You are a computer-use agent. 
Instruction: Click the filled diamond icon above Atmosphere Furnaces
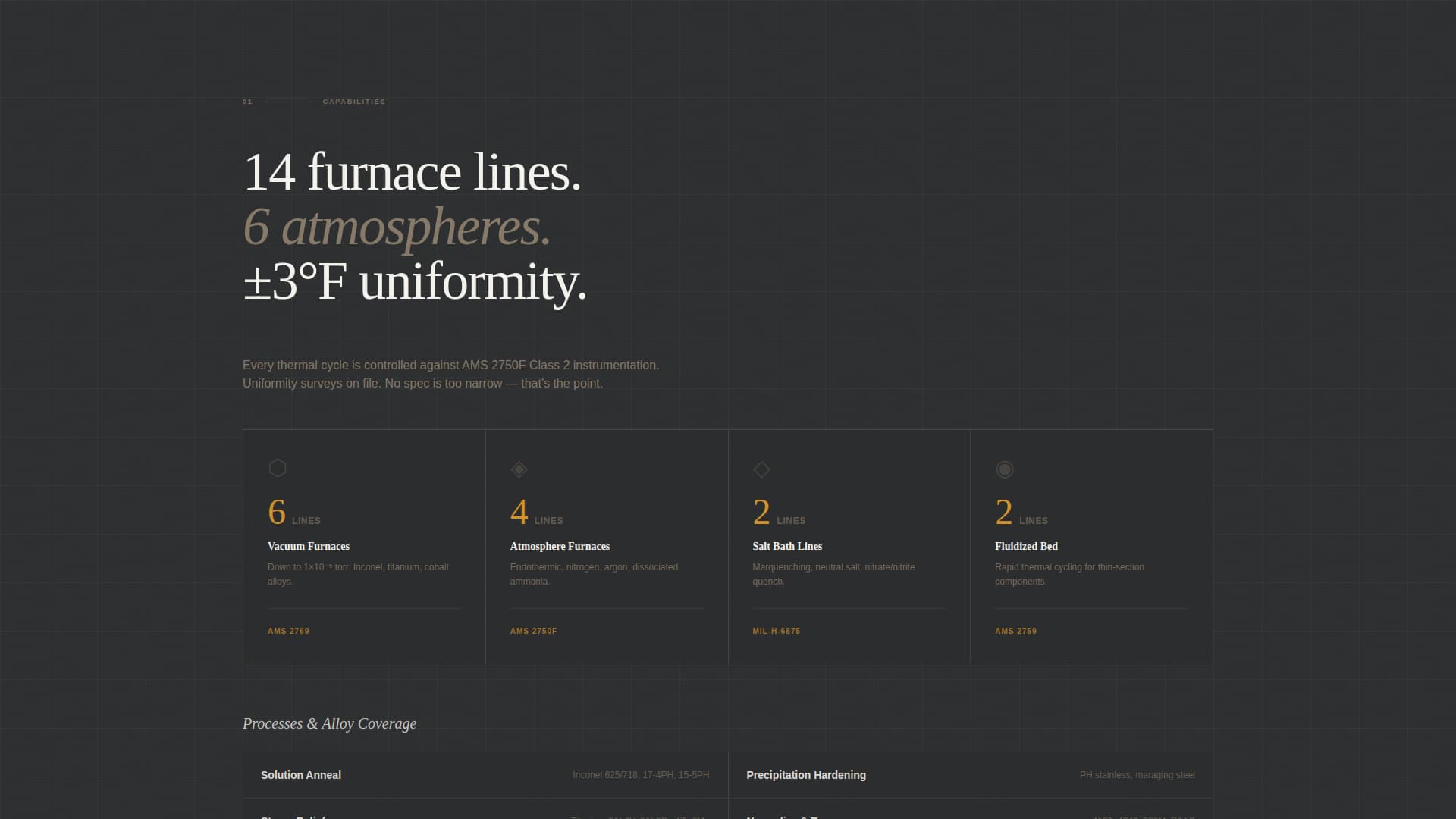(519, 469)
